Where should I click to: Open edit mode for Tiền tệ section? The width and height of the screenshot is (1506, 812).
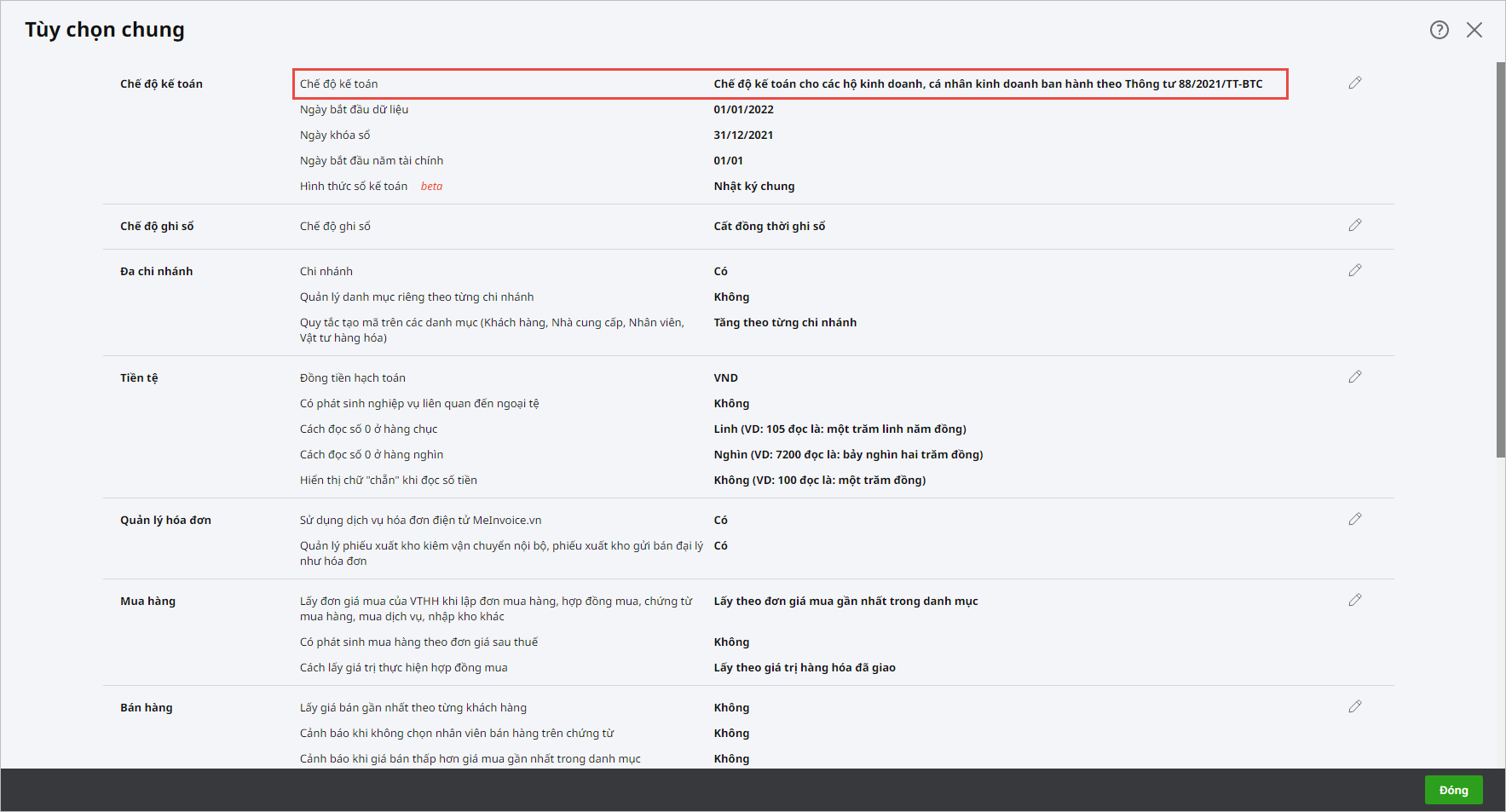point(1354,377)
